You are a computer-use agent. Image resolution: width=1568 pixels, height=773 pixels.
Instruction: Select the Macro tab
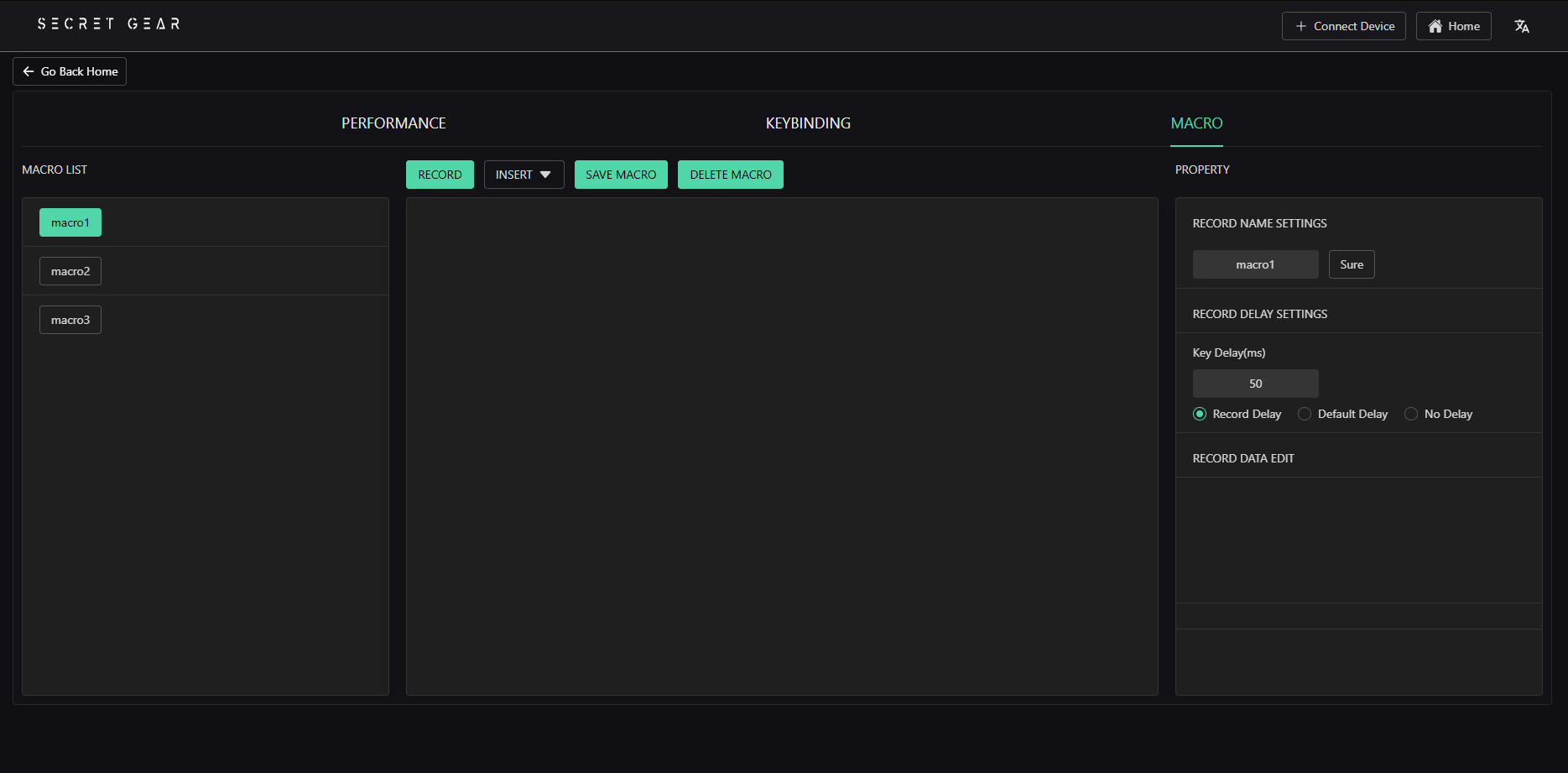pyautogui.click(x=1196, y=123)
